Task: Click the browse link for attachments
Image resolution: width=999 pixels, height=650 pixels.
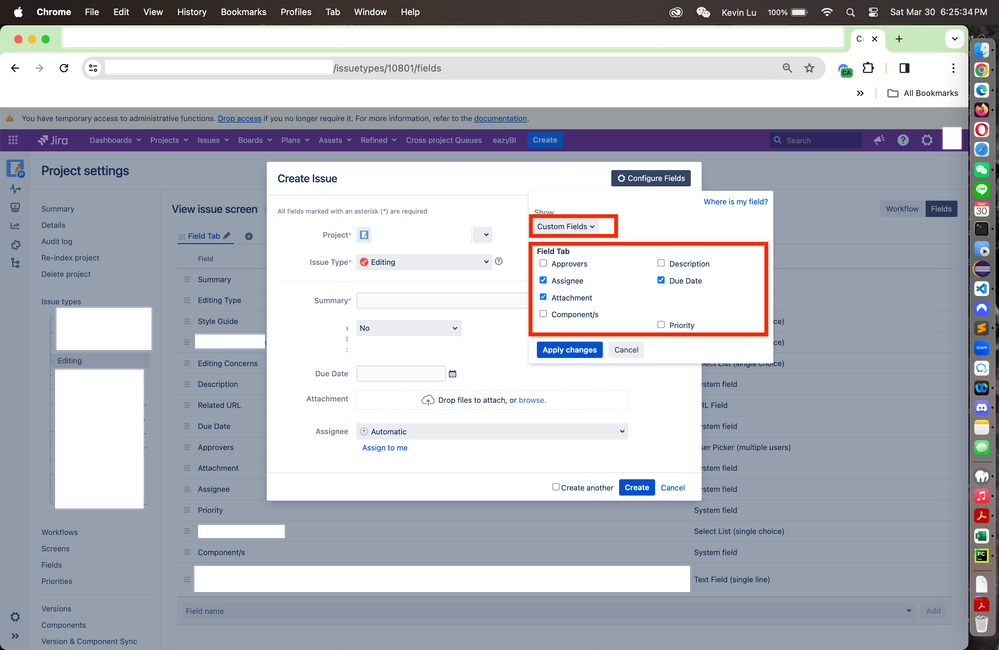Action: point(532,400)
